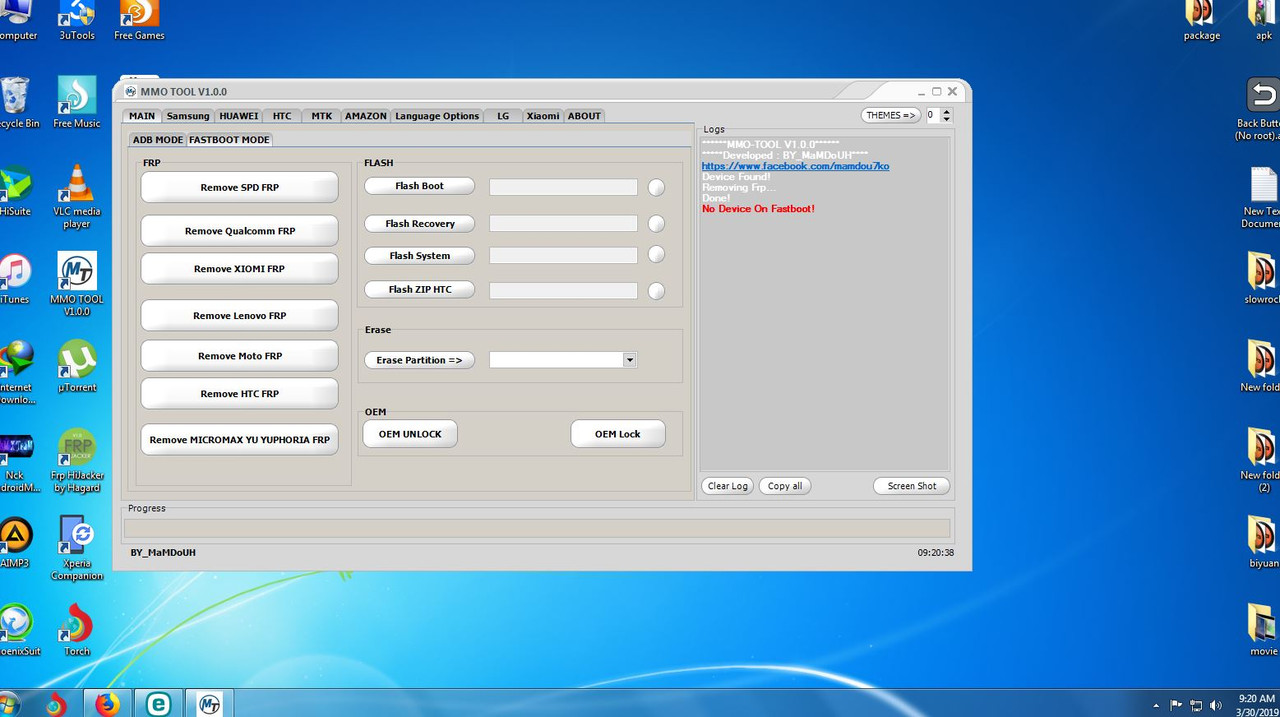The height and width of the screenshot is (717, 1280).
Task: Select the Flash Boot radio button
Action: click(x=656, y=187)
